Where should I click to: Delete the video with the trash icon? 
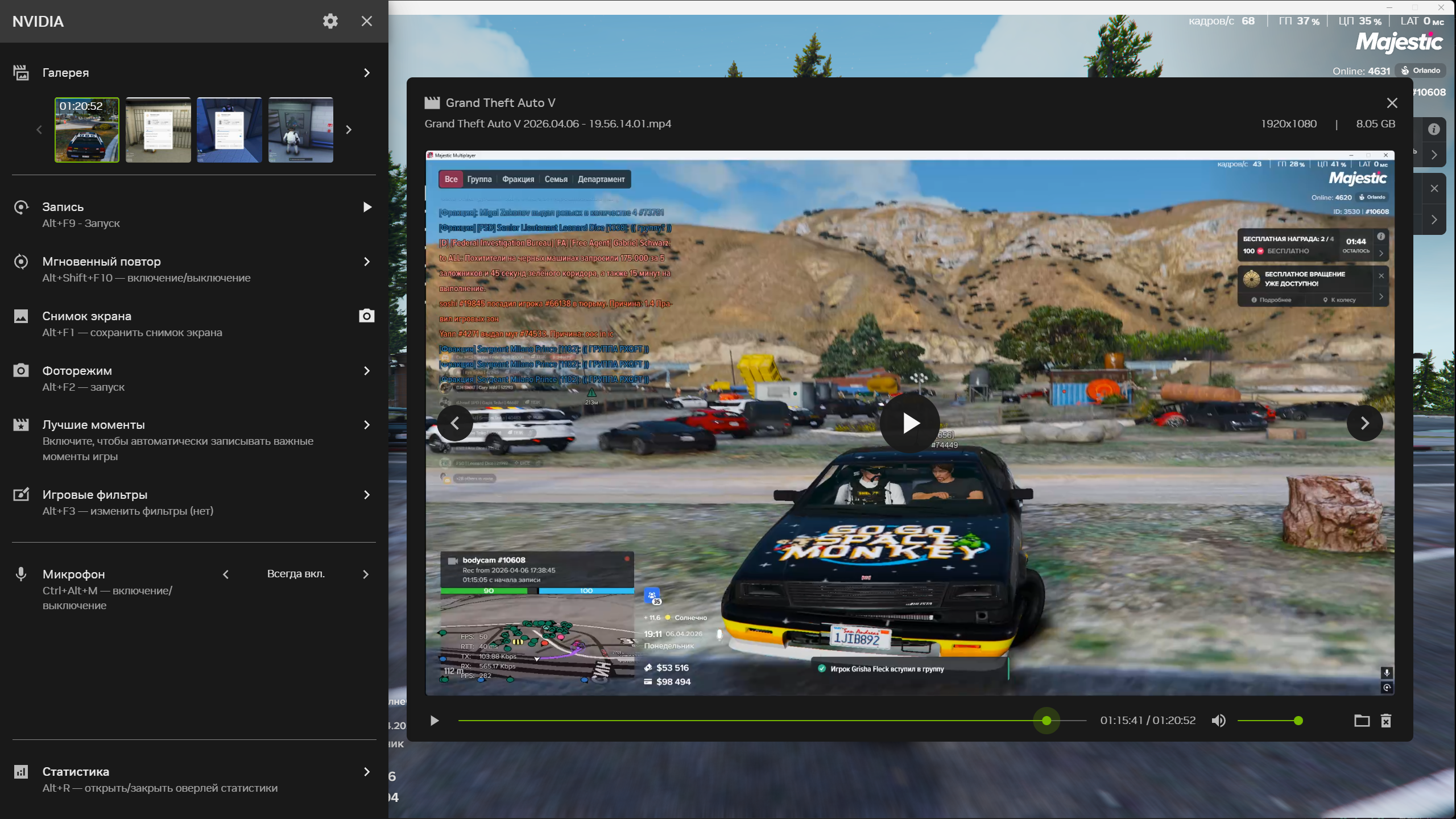[1386, 721]
